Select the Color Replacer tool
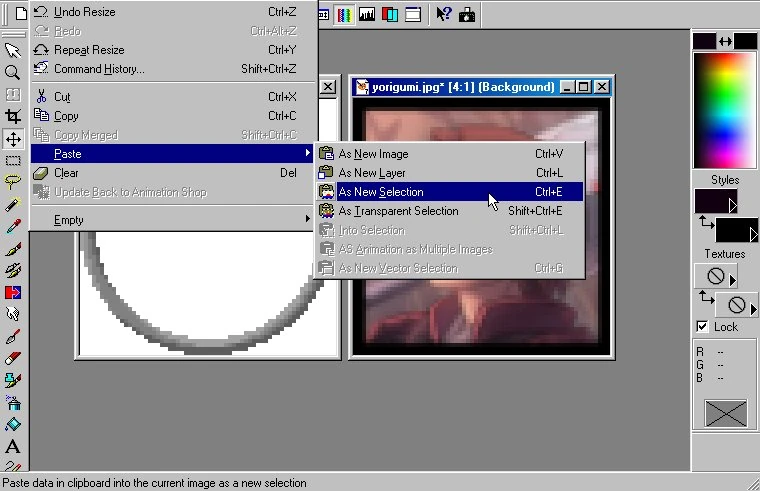The height and width of the screenshot is (491, 760). click(13, 292)
